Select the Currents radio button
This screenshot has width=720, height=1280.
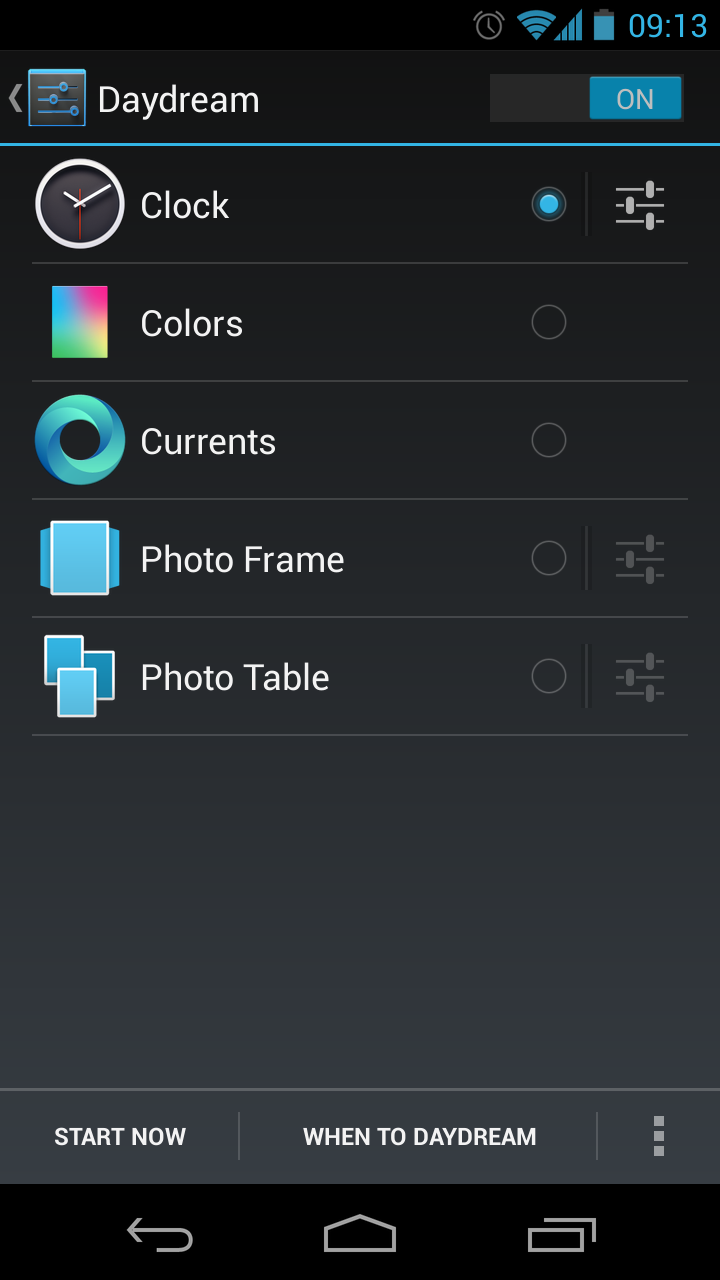[548, 441]
